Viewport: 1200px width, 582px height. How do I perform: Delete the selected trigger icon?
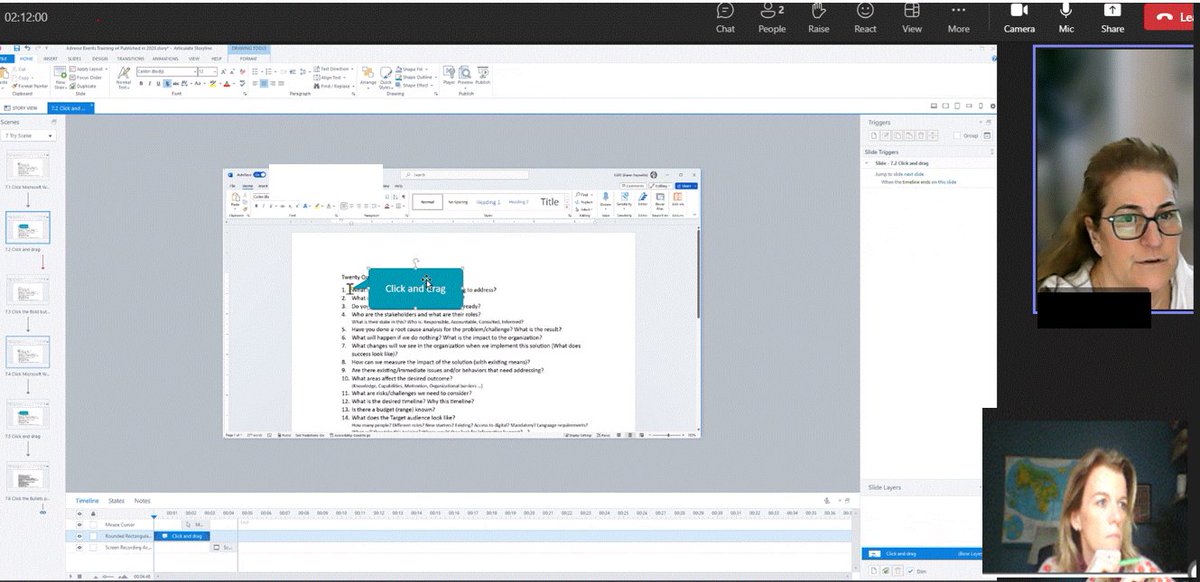[921, 135]
